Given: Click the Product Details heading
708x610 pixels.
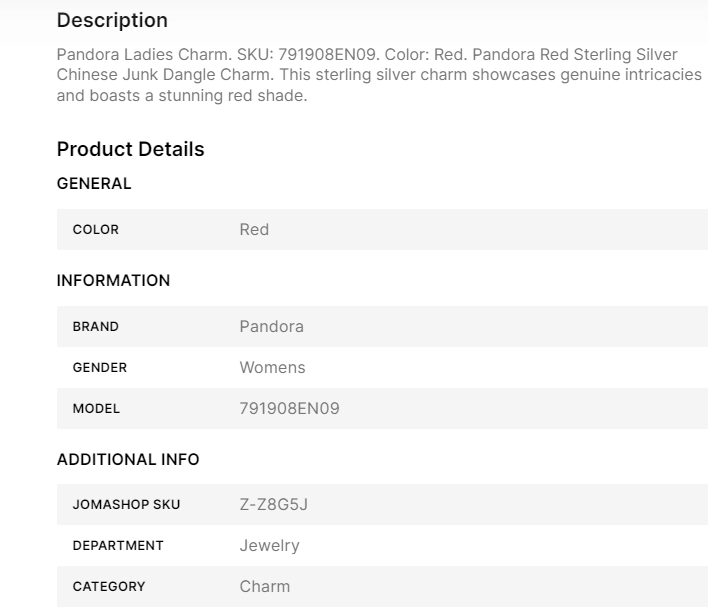Looking at the screenshot, I should pyautogui.click(x=130, y=149).
